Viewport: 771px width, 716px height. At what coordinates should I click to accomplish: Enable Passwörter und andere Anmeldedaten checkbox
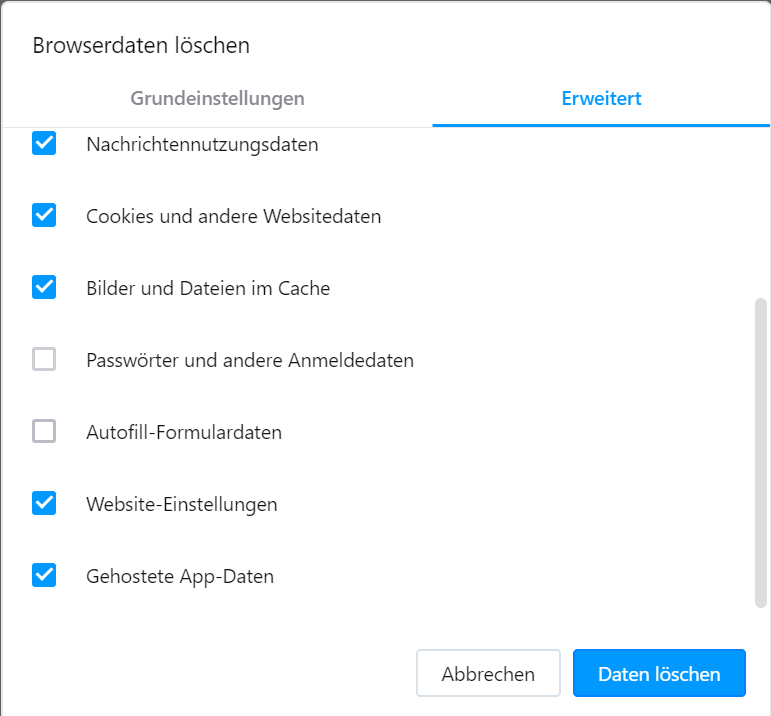click(x=44, y=359)
